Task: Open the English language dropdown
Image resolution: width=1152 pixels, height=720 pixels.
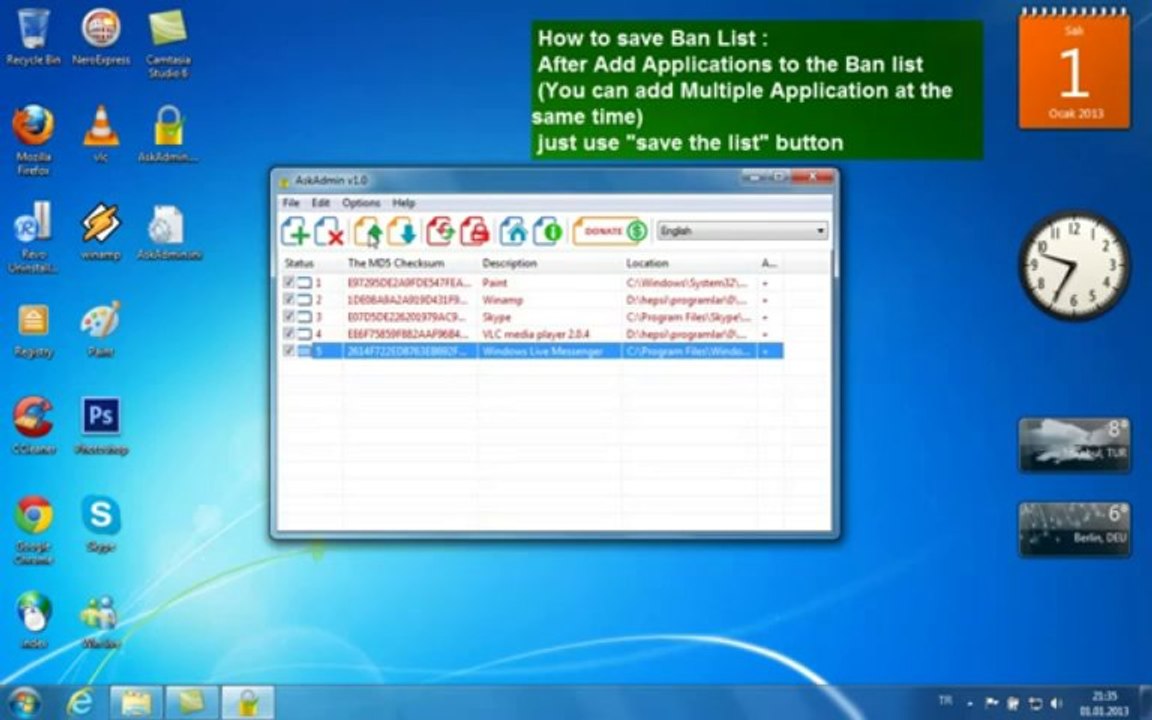Action: pyautogui.click(x=742, y=231)
